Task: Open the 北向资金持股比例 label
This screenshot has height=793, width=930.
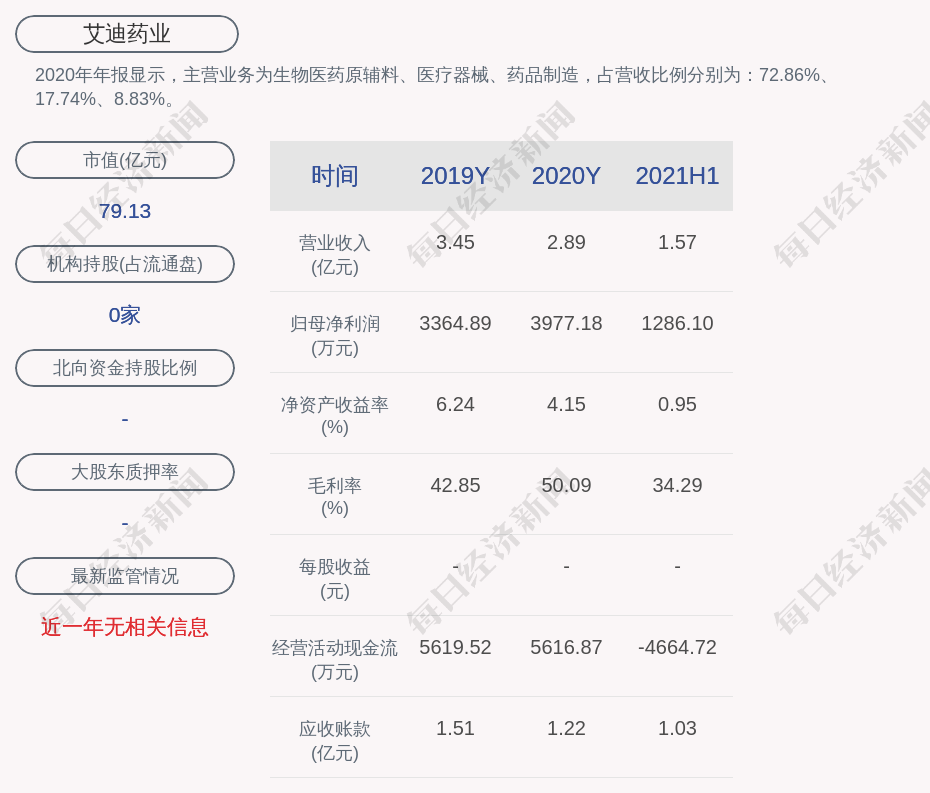Action: (x=125, y=368)
